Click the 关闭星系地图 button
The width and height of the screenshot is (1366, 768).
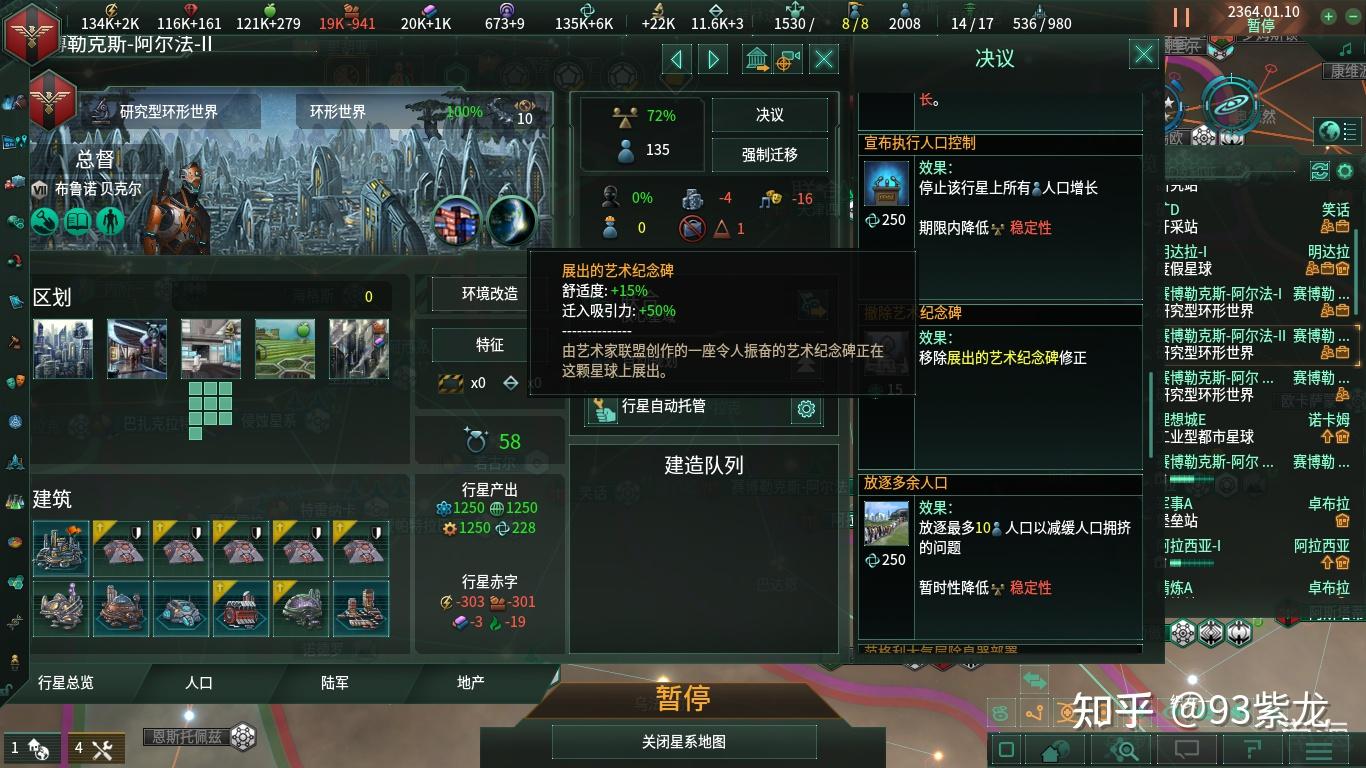click(x=684, y=742)
